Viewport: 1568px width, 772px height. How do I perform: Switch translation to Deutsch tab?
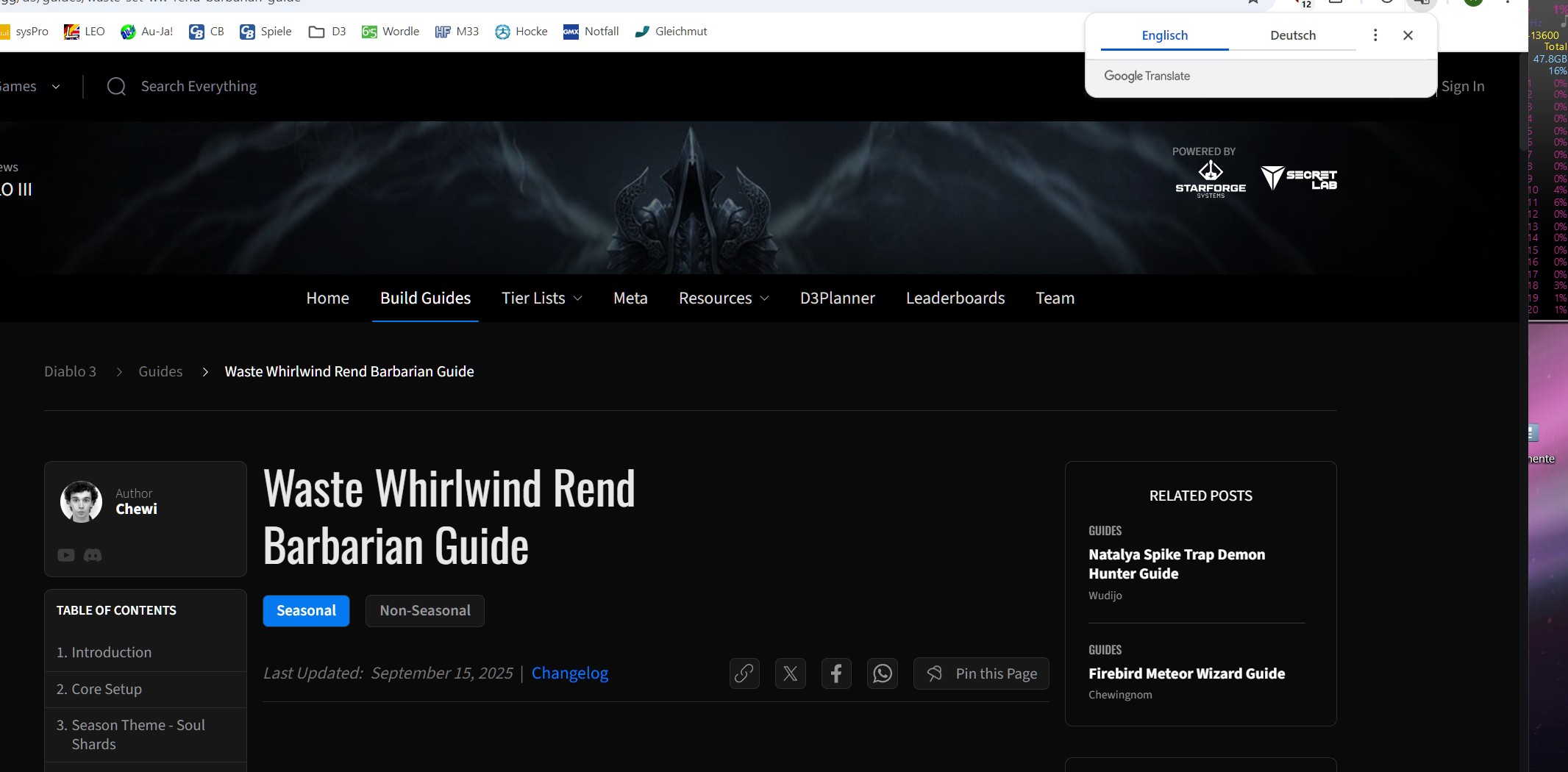[1293, 35]
